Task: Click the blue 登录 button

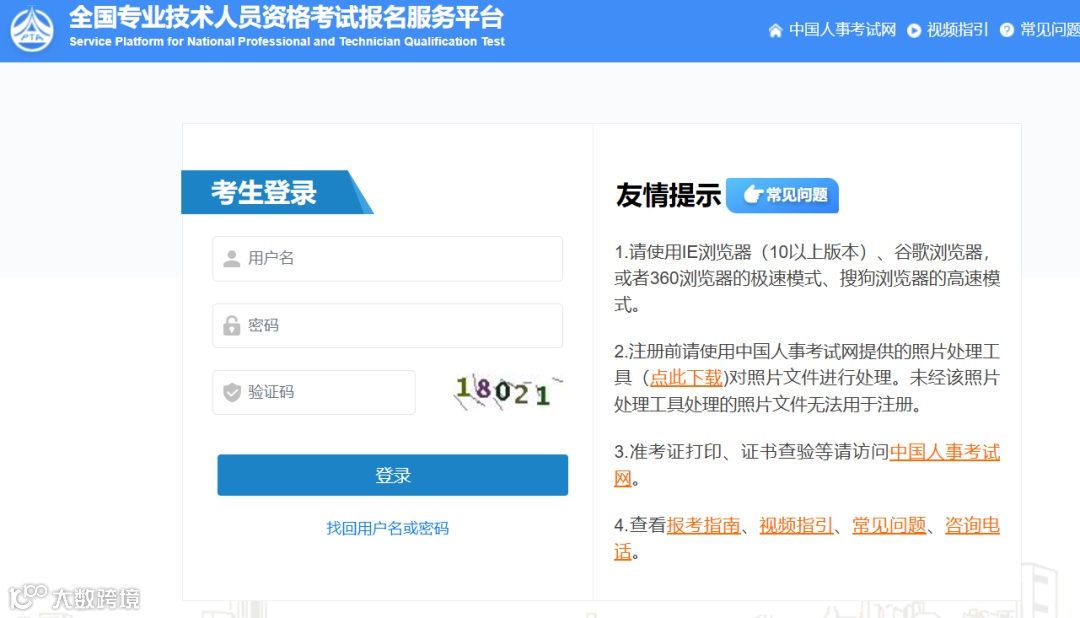Action: coord(393,475)
